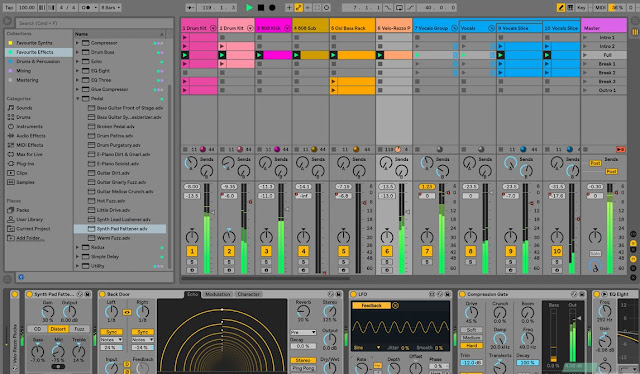The width and height of the screenshot is (640, 374).
Task: Expand the Compressor folder in the browser
Action: click(78, 43)
